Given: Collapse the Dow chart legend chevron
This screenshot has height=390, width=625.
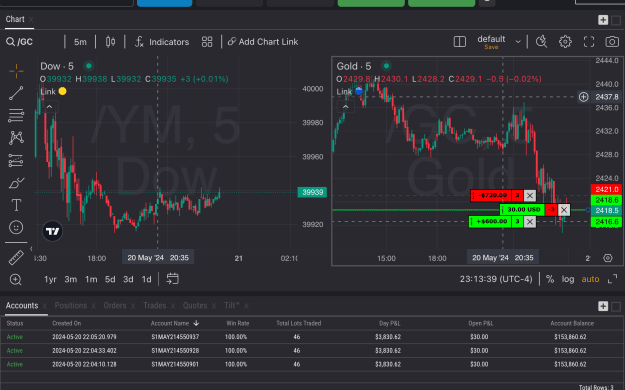Looking at the screenshot, I should 49,107.
